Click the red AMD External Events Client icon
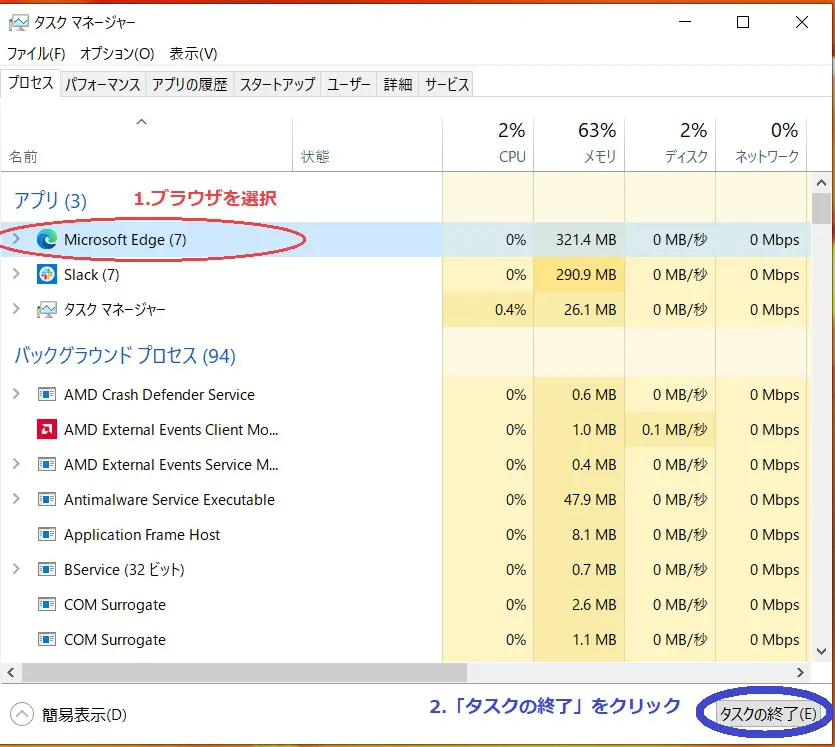 pyautogui.click(x=47, y=430)
